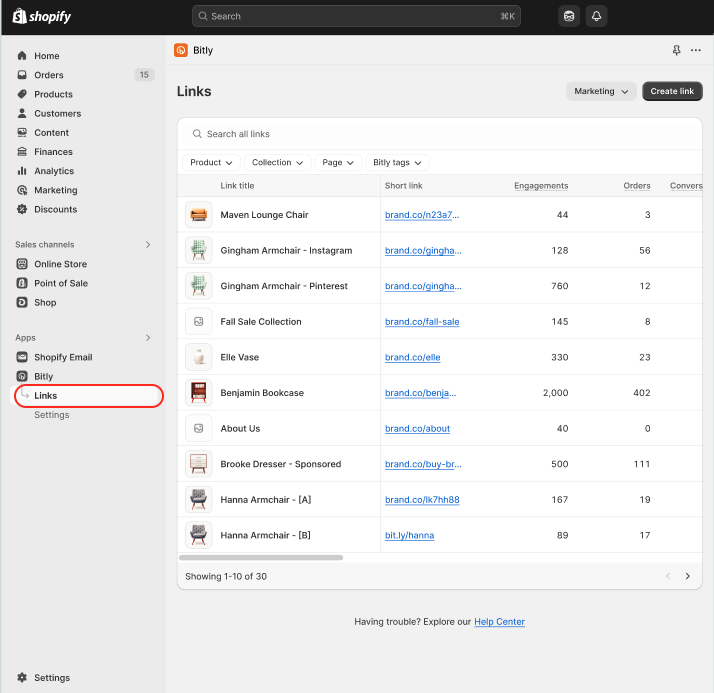The height and width of the screenshot is (693, 714).
Task: Click the About Us placeholder image icon
Action: pyautogui.click(x=199, y=428)
